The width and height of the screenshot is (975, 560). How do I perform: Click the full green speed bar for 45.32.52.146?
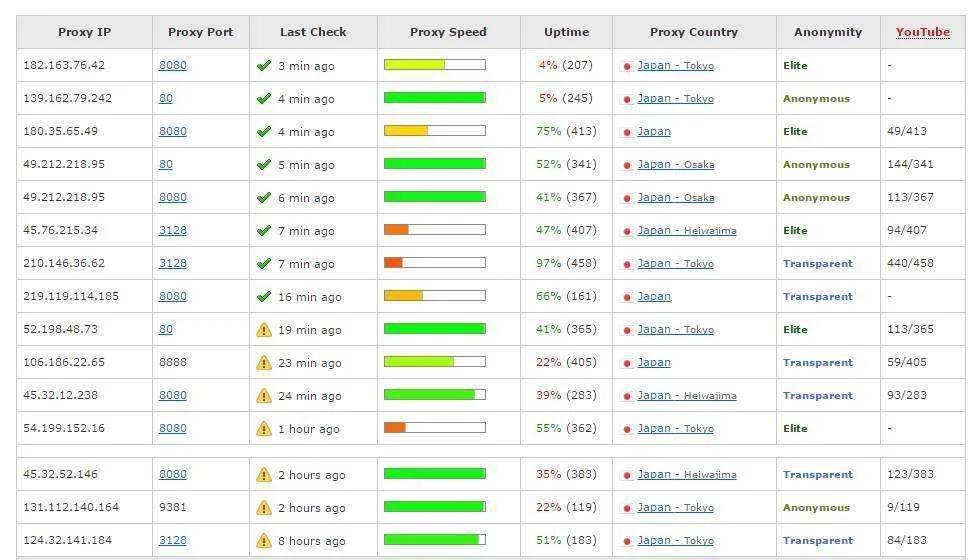[x=435, y=474]
